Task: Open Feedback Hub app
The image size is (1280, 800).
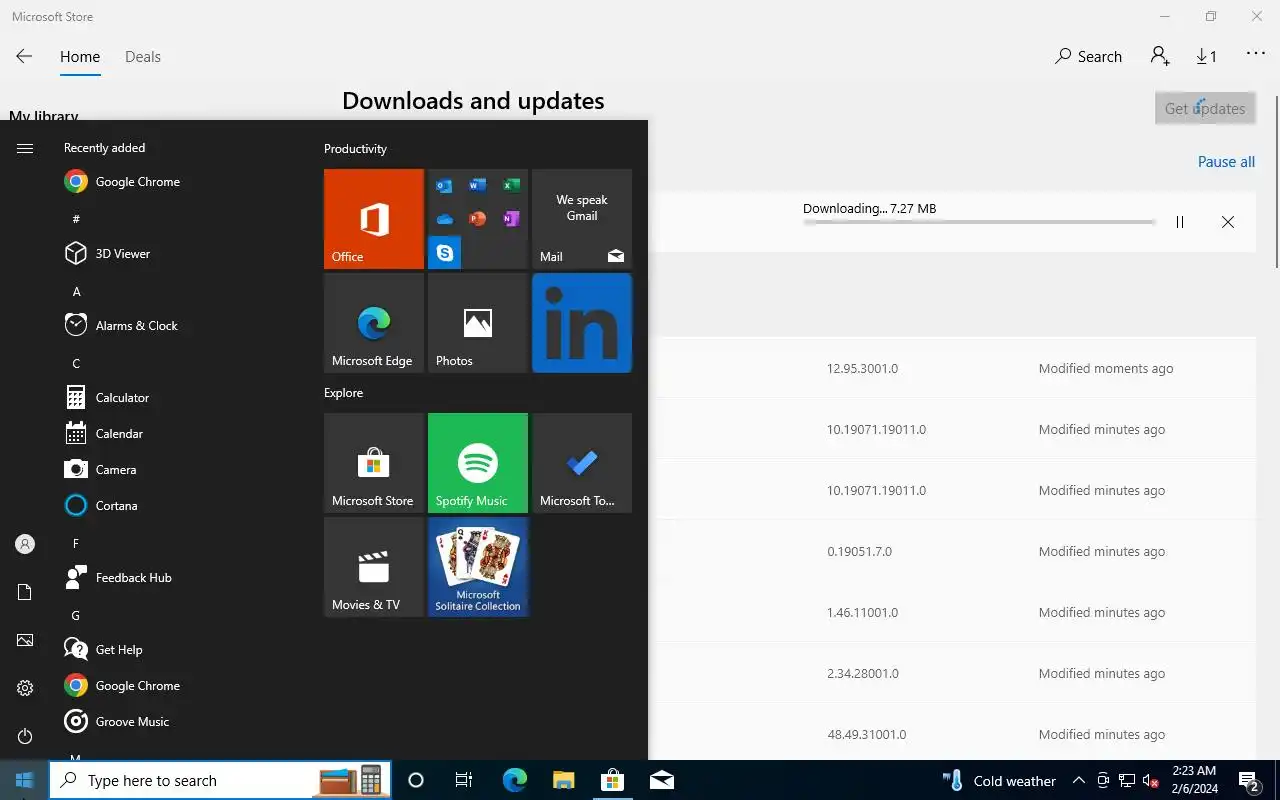Action: [x=160, y=578]
